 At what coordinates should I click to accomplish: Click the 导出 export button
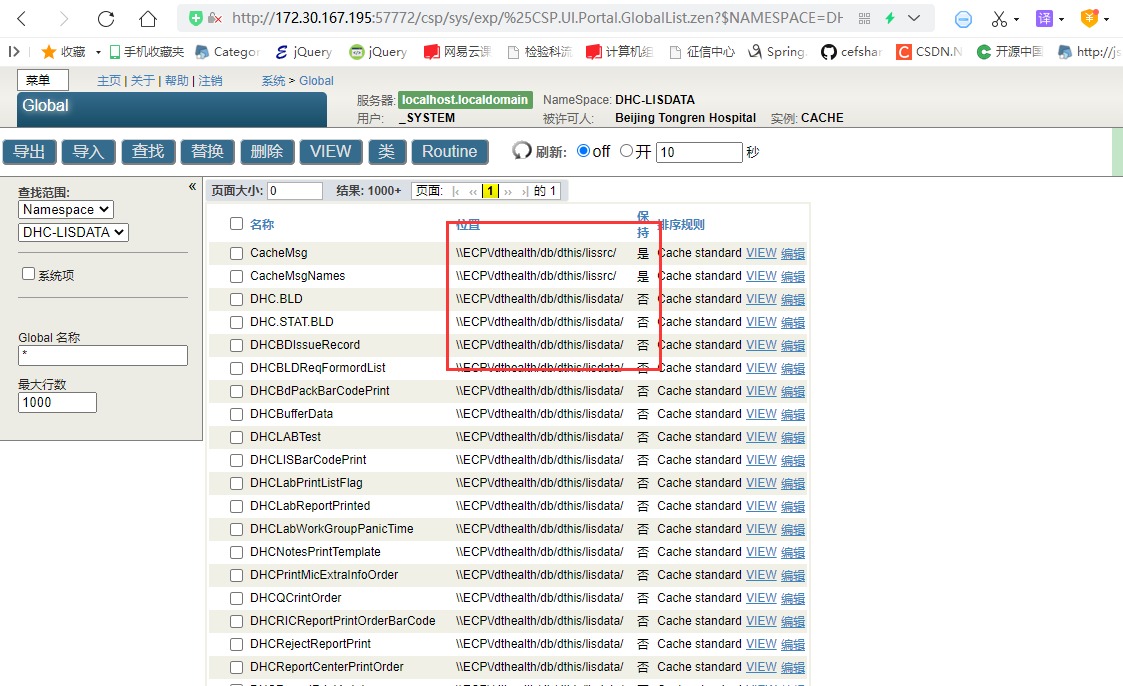point(29,152)
